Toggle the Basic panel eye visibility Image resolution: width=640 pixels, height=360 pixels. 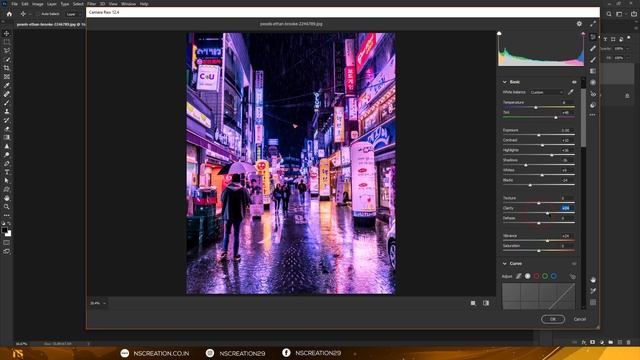pos(574,82)
